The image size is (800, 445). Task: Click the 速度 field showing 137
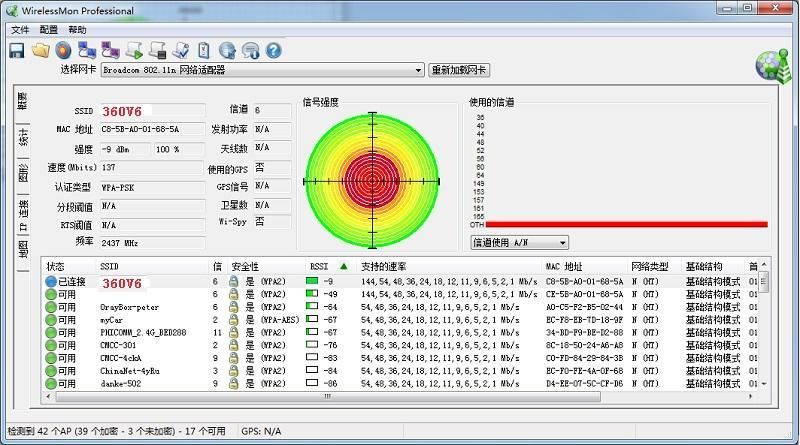(152, 167)
